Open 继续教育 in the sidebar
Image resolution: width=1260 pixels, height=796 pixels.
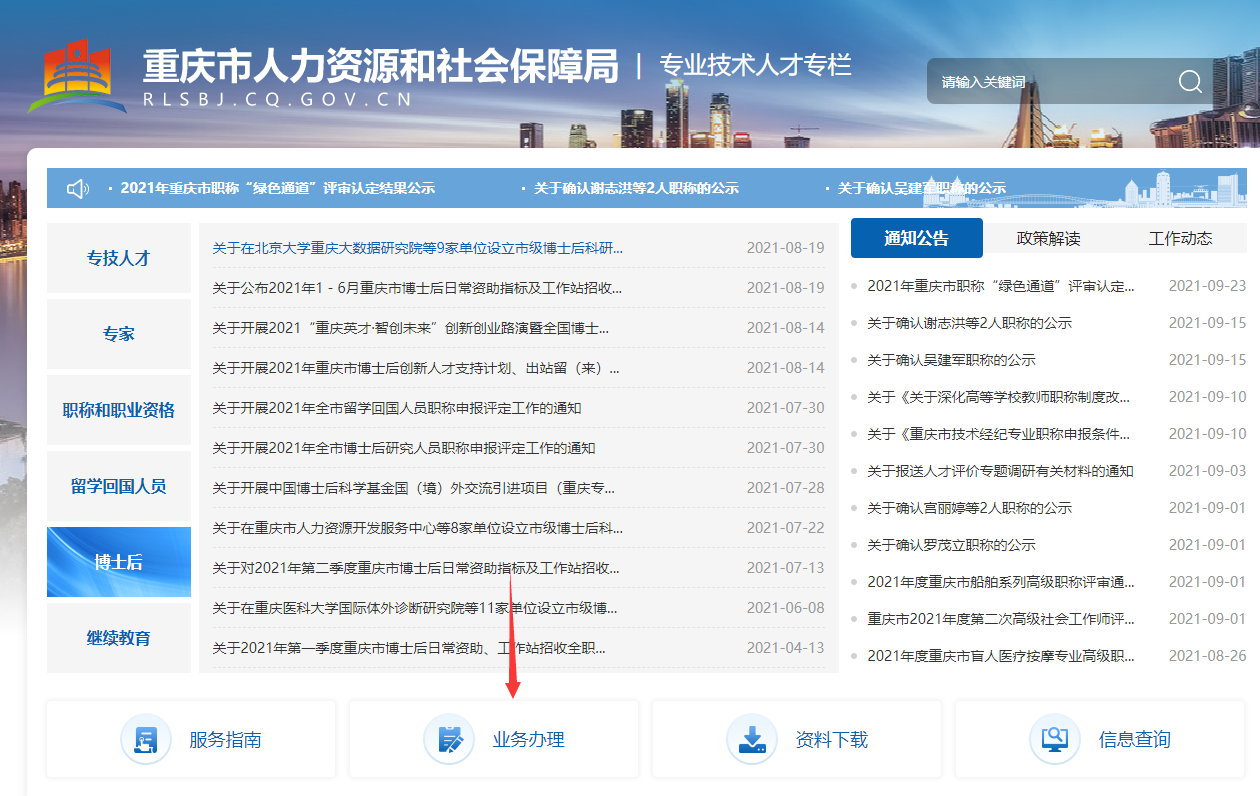(x=117, y=638)
